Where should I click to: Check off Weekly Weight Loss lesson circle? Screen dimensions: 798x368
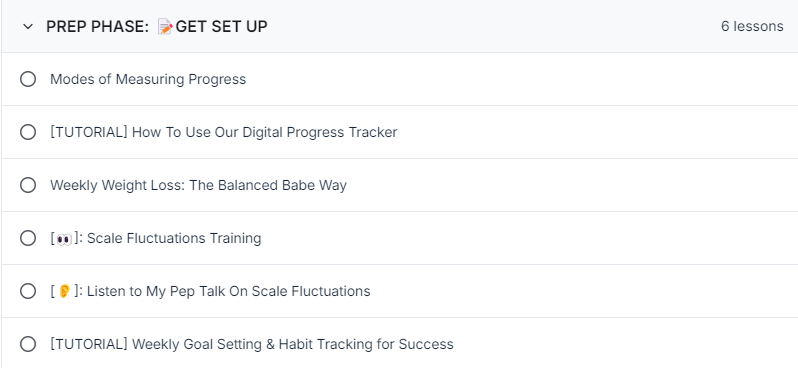pos(28,185)
